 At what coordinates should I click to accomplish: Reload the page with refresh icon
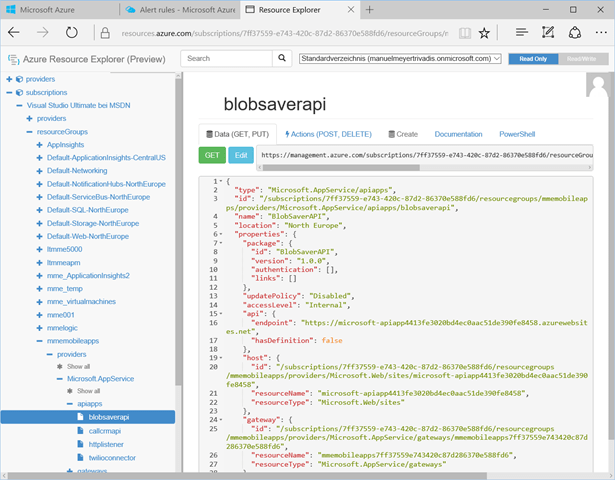71,33
